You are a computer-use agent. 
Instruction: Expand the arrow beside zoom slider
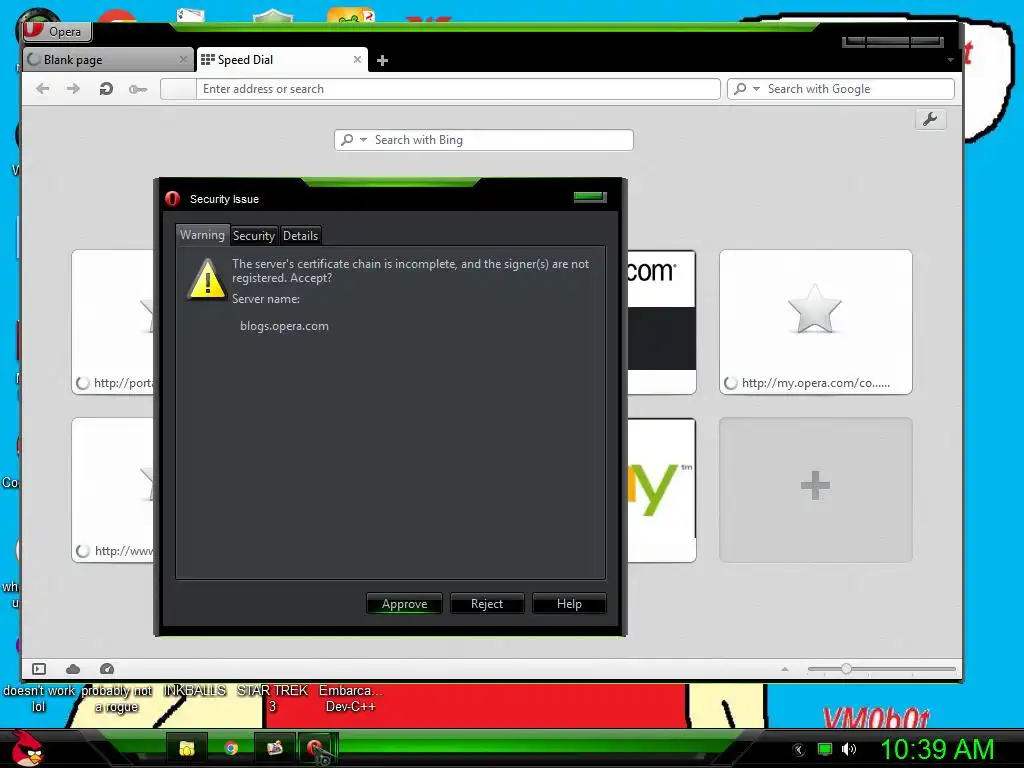click(785, 669)
